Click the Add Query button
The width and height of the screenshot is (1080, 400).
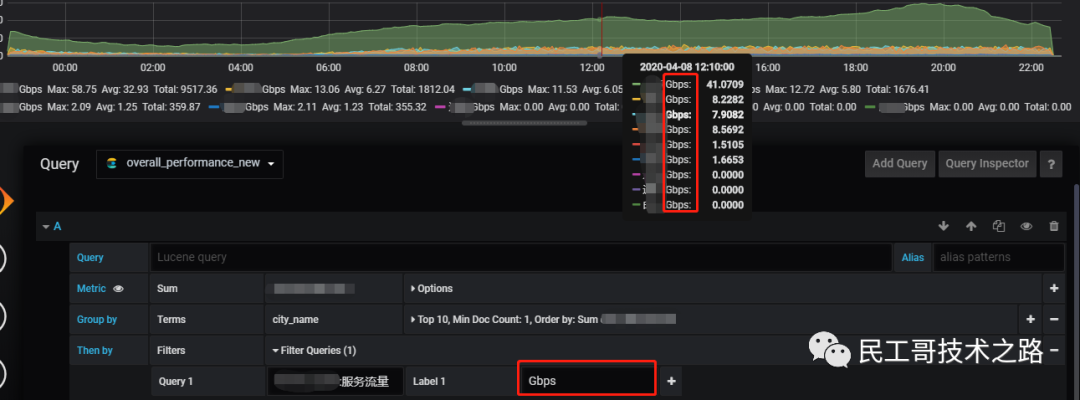tap(900, 164)
